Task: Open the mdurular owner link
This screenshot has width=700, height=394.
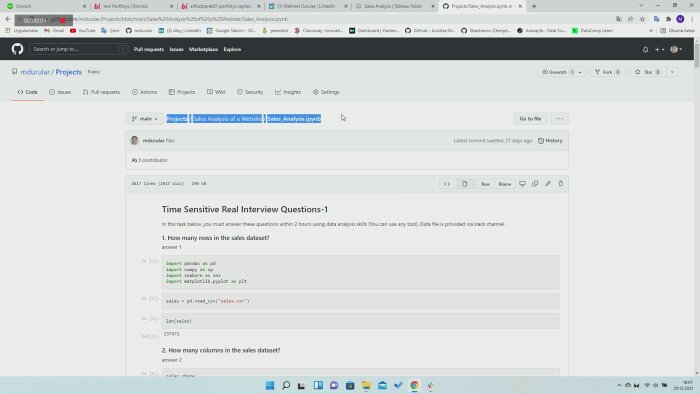Action: (35, 72)
